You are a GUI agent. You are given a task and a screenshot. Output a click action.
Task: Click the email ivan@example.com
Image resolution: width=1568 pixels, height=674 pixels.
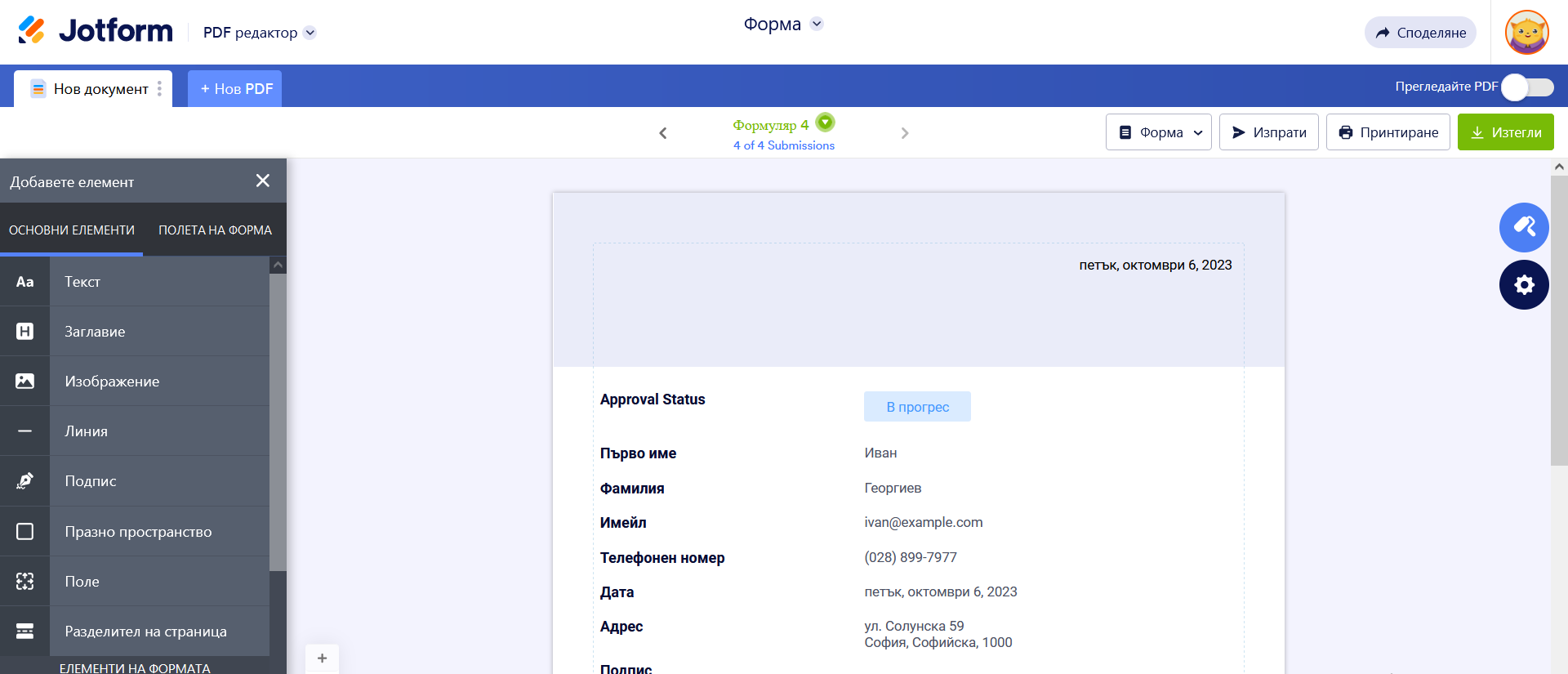[924, 522]
